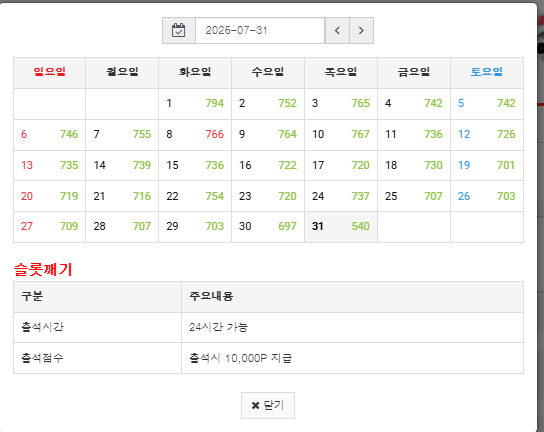The width and height of the screenshot is (544, 432).
Task: Click day 22 cell with 754
Action: [x=195, y=196]
